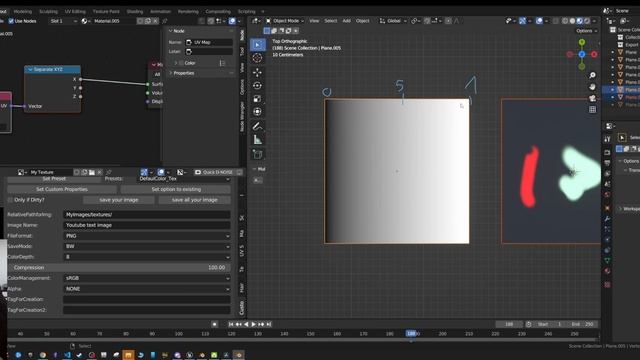Jump to timeline end frame

(269, 324)
